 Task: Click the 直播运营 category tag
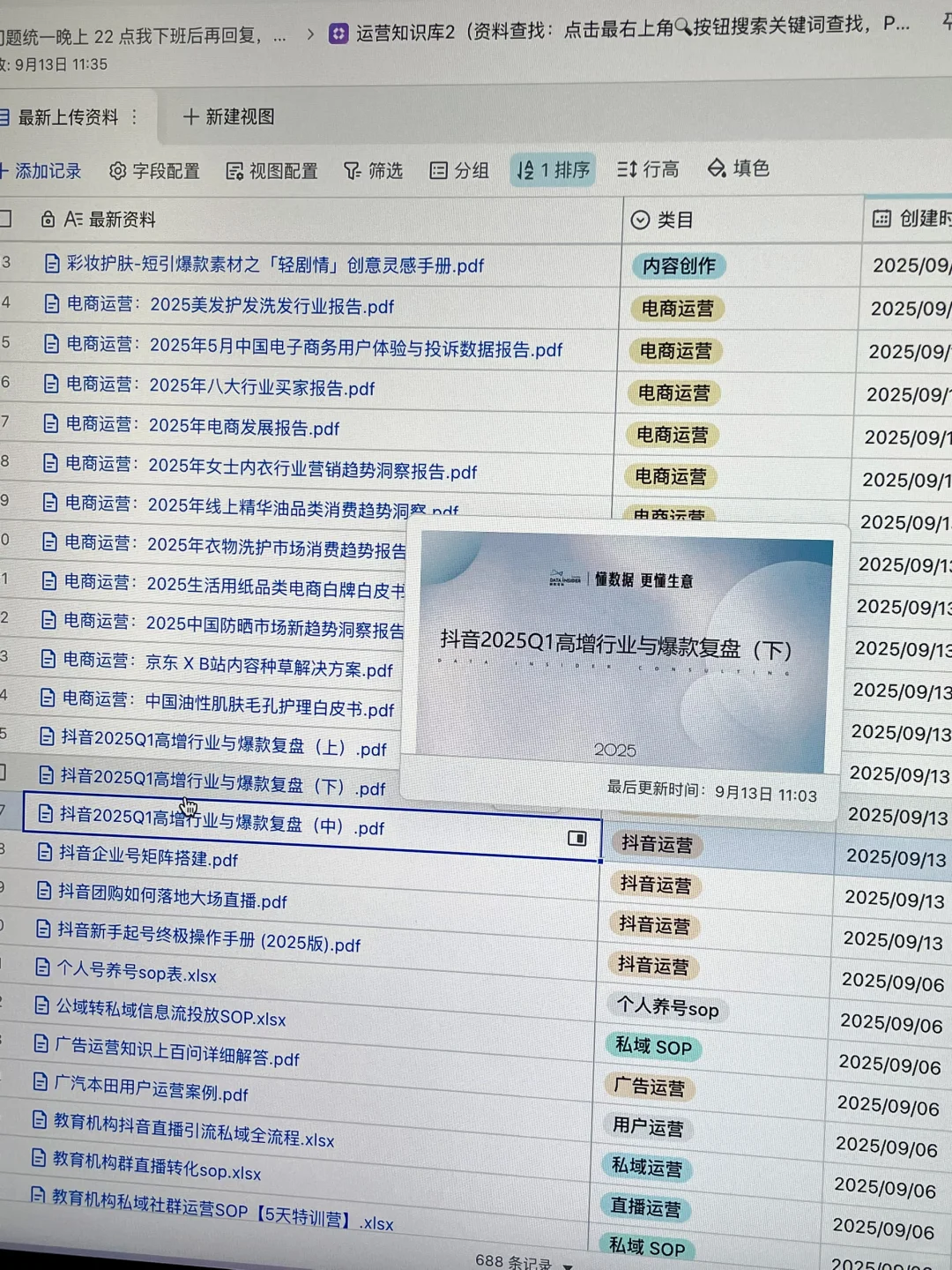click(645, 1208)
